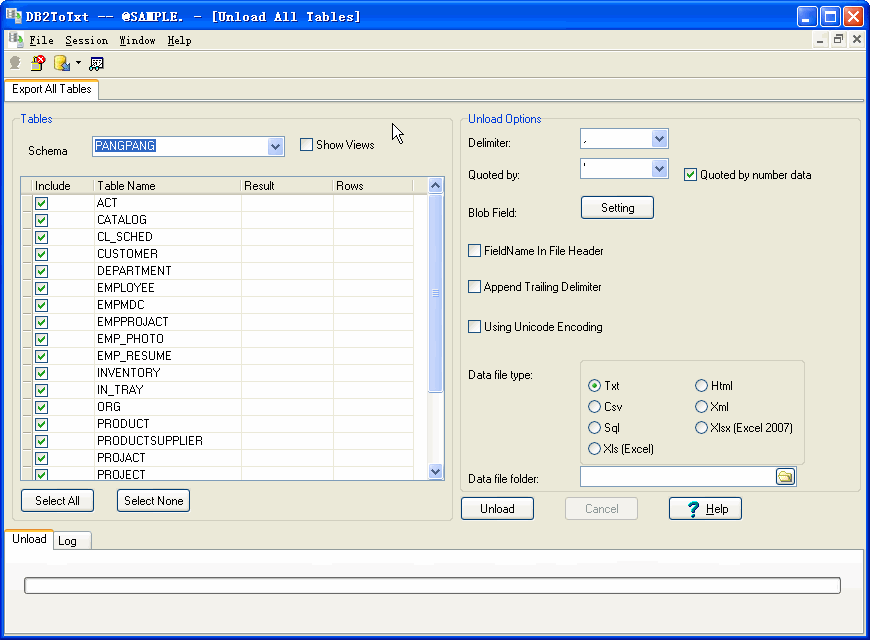This screenshot has width=870, height=640.
Task: Select the DEPARTMENT table row name
Action: [x=134, y=271]
